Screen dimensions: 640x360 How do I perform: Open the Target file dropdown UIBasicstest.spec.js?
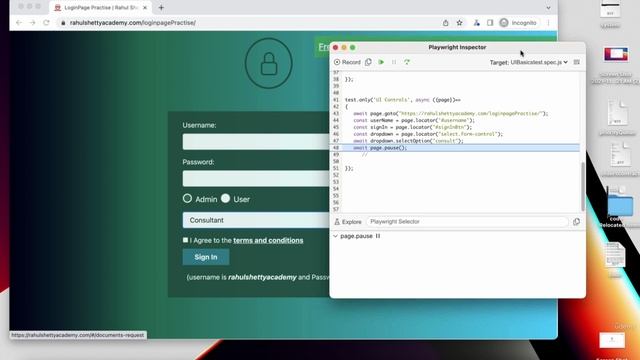point(539,62)
